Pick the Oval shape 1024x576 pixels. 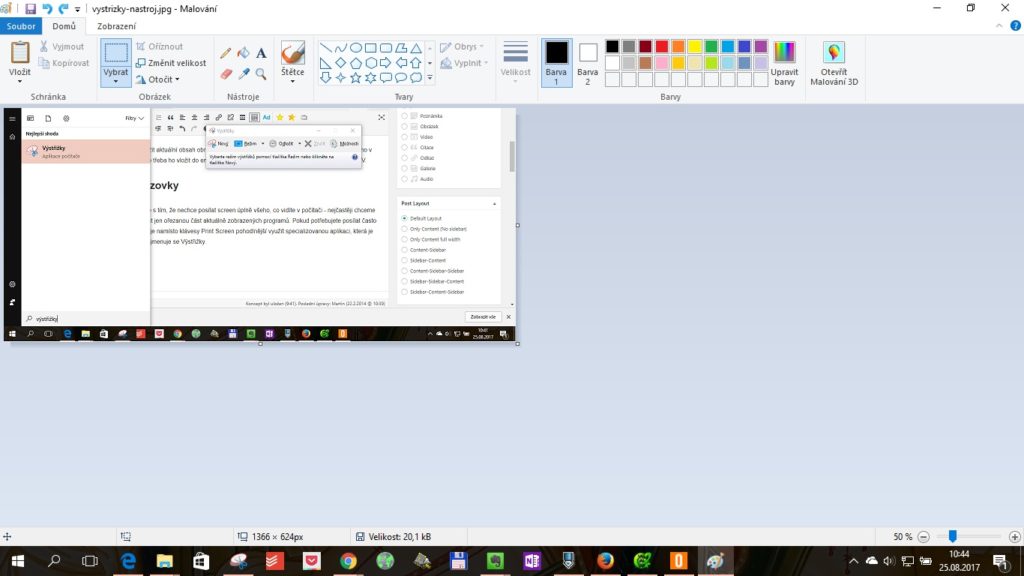tap(355, 48)
